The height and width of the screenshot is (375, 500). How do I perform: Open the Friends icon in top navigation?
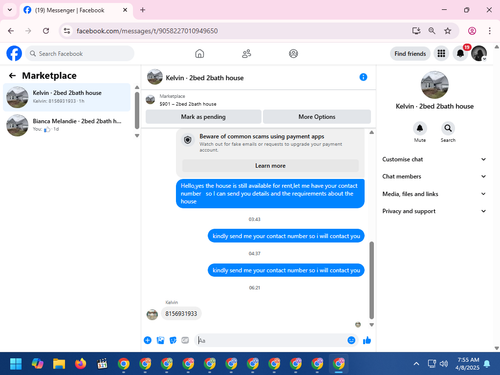point(246,53)
